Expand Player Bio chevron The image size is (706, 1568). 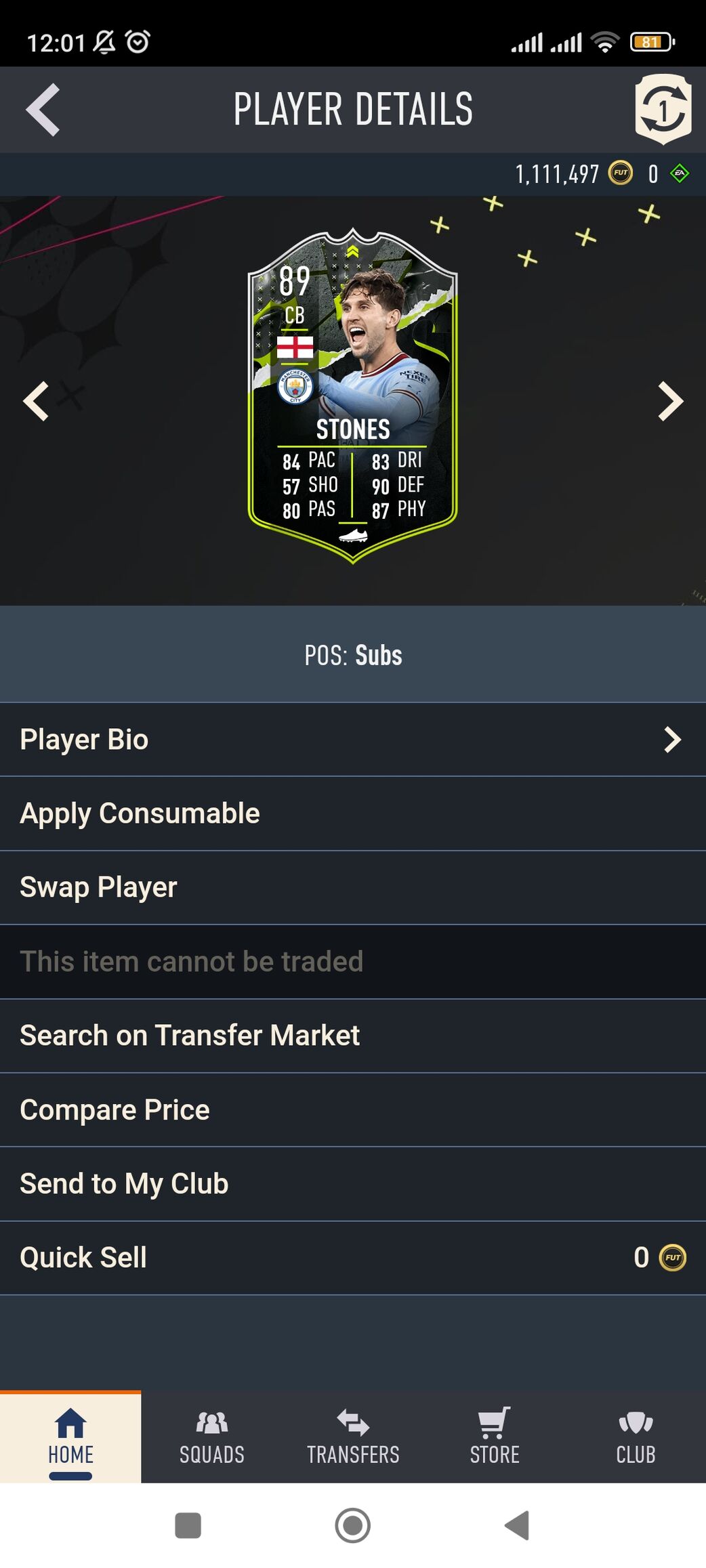click(x=671, y=740)
